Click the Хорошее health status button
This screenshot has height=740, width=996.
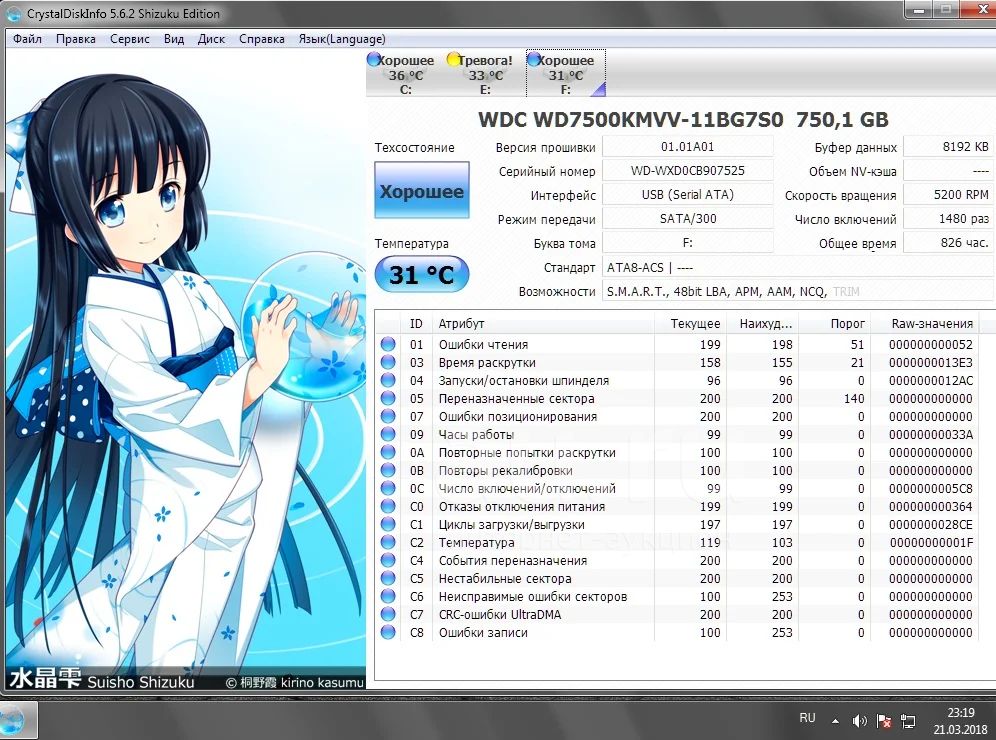[x=422, y=191]
